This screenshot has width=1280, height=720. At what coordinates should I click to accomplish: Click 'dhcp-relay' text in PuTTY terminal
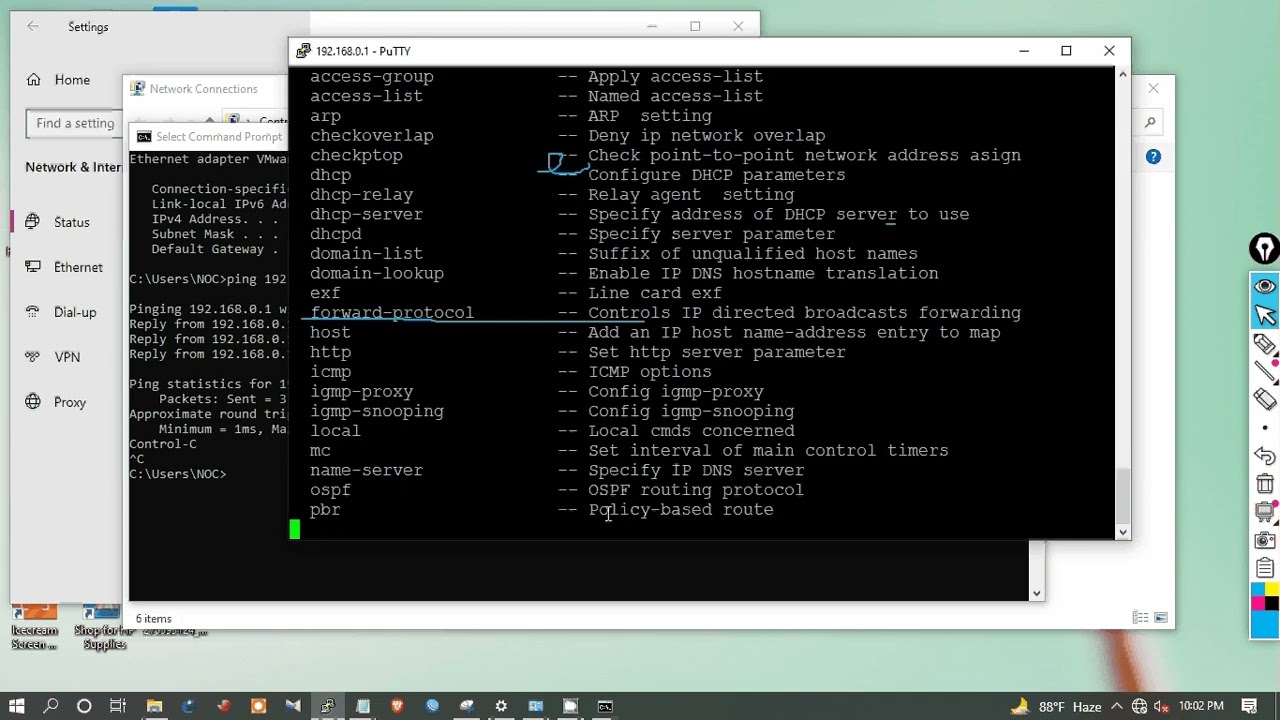[x=361, y=195]
